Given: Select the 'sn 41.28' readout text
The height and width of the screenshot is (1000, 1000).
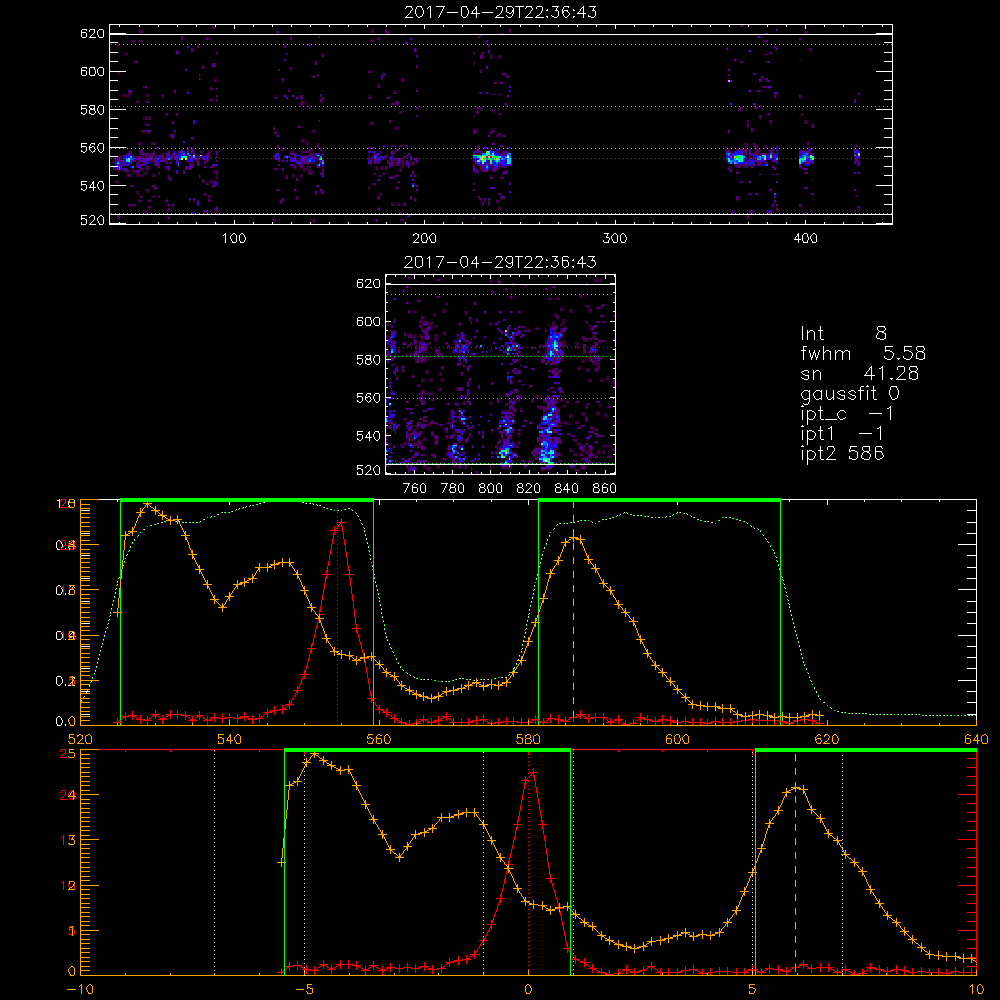Looking at the screenshot, I should [859, 374].
